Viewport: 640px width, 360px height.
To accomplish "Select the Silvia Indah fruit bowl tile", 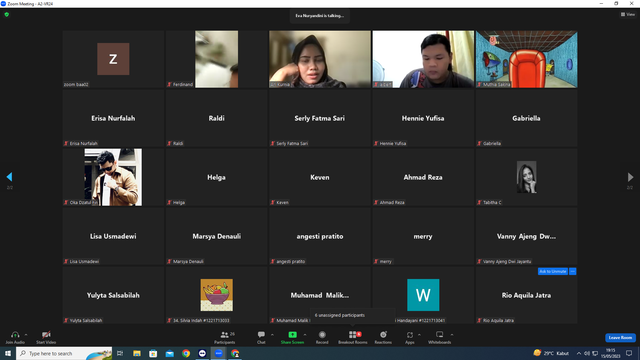I will click(216, 295).
